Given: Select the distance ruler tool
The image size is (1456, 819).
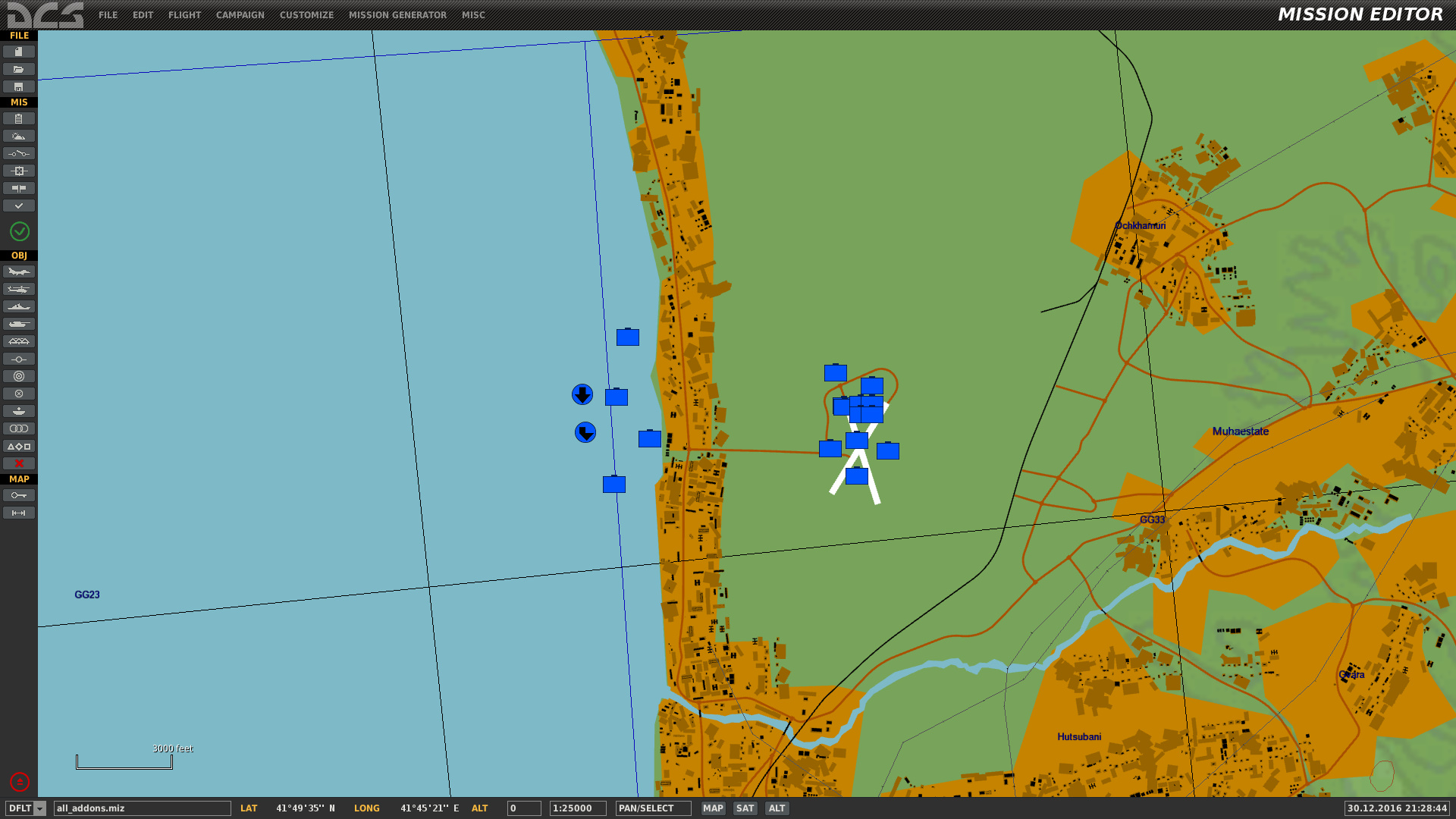Looking at the screenshot, I should point(18,513).
